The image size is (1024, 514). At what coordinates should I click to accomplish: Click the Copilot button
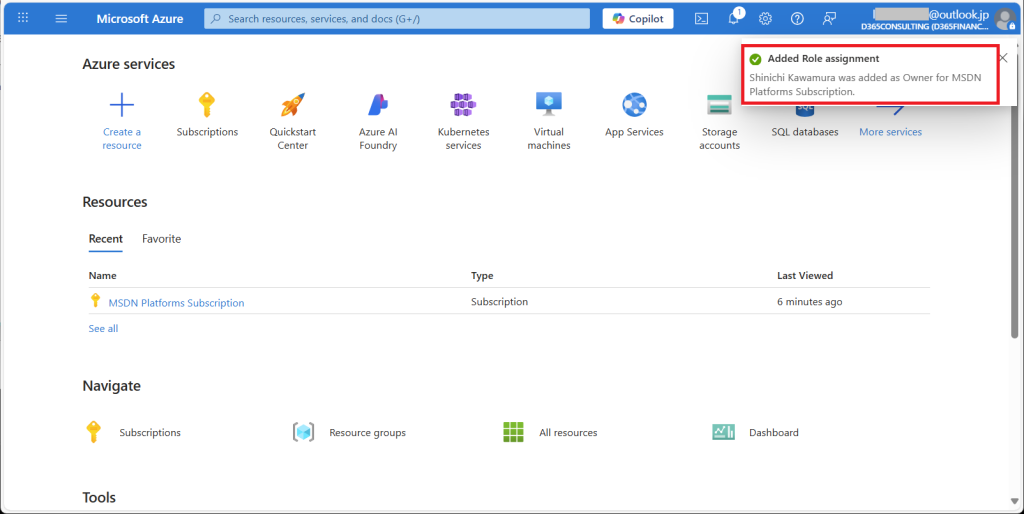pyautogui.click(x=638, y=19)
